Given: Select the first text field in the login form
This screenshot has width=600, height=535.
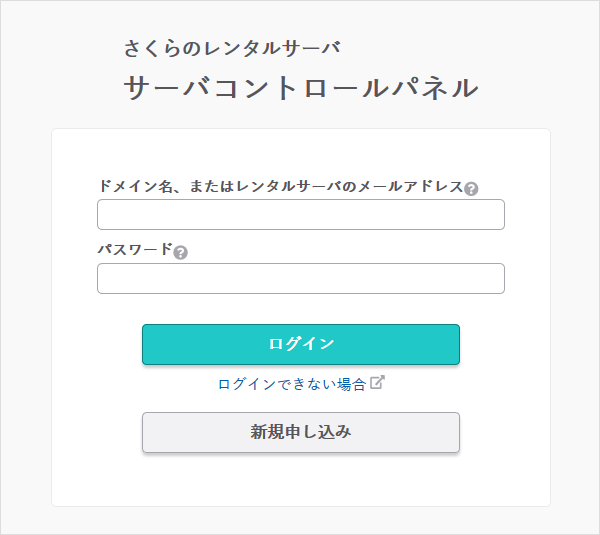Looking at the screenshot, I should pos(300,215).
